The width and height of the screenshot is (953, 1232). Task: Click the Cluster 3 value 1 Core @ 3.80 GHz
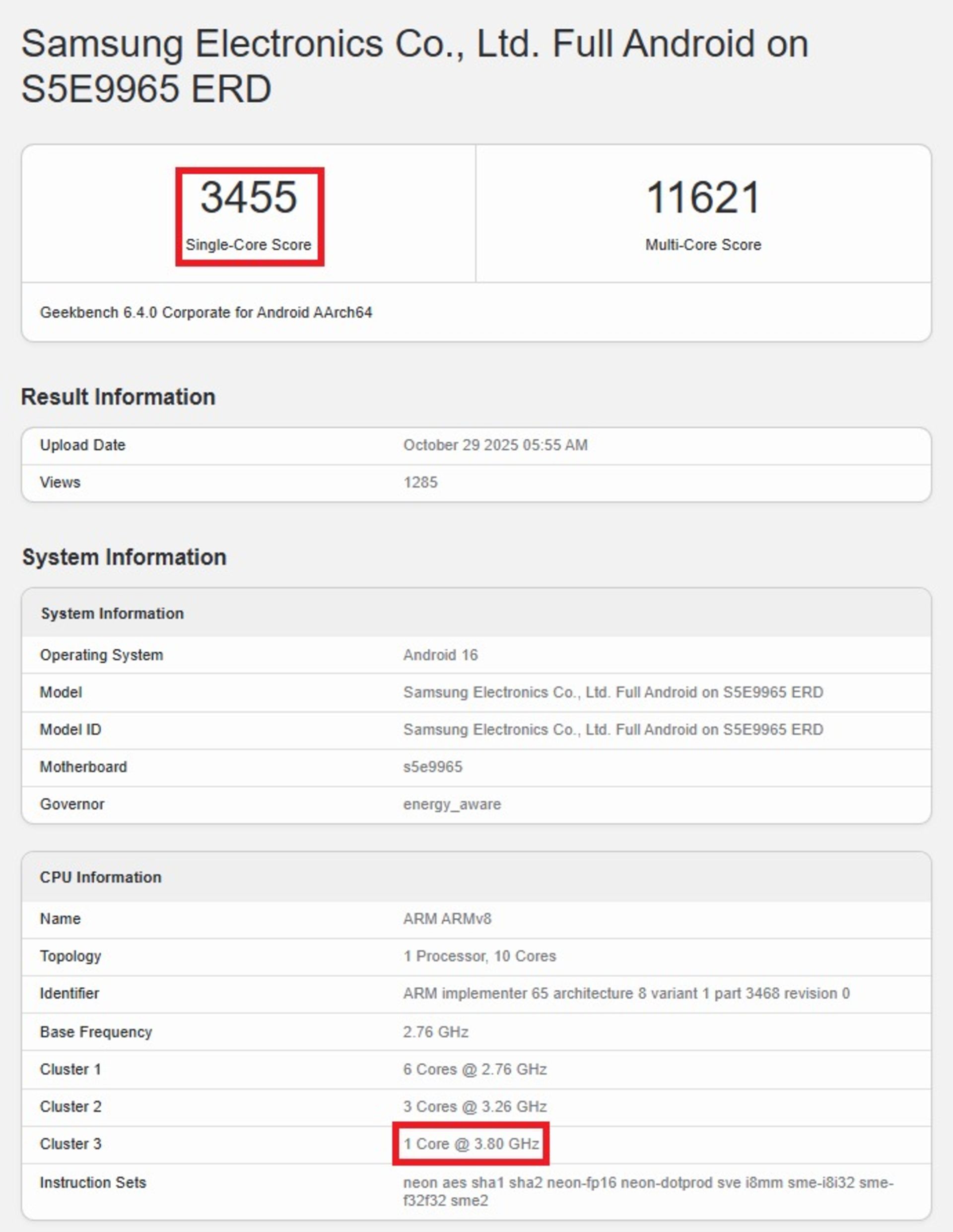pos(471,1144)
